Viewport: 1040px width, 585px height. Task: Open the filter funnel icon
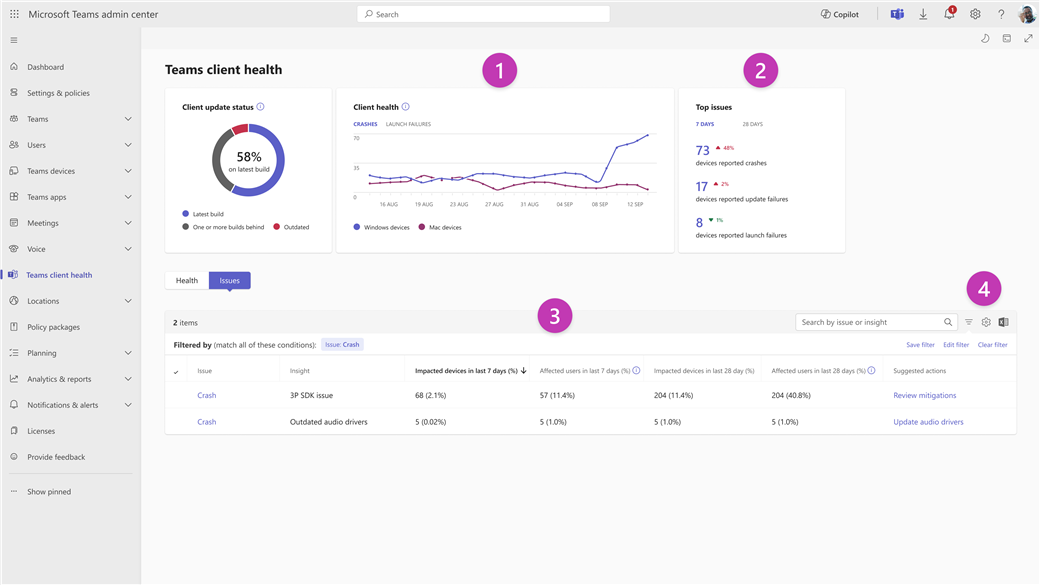(x=968, y=322)
